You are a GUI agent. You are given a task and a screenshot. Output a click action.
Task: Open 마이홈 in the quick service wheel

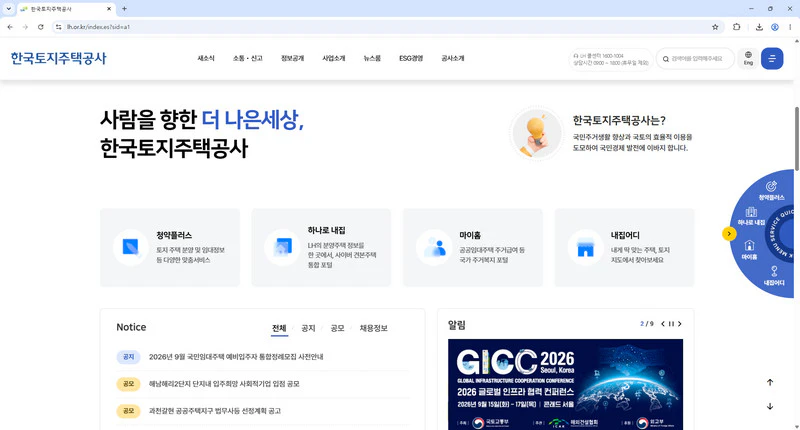tap(749, 250)
